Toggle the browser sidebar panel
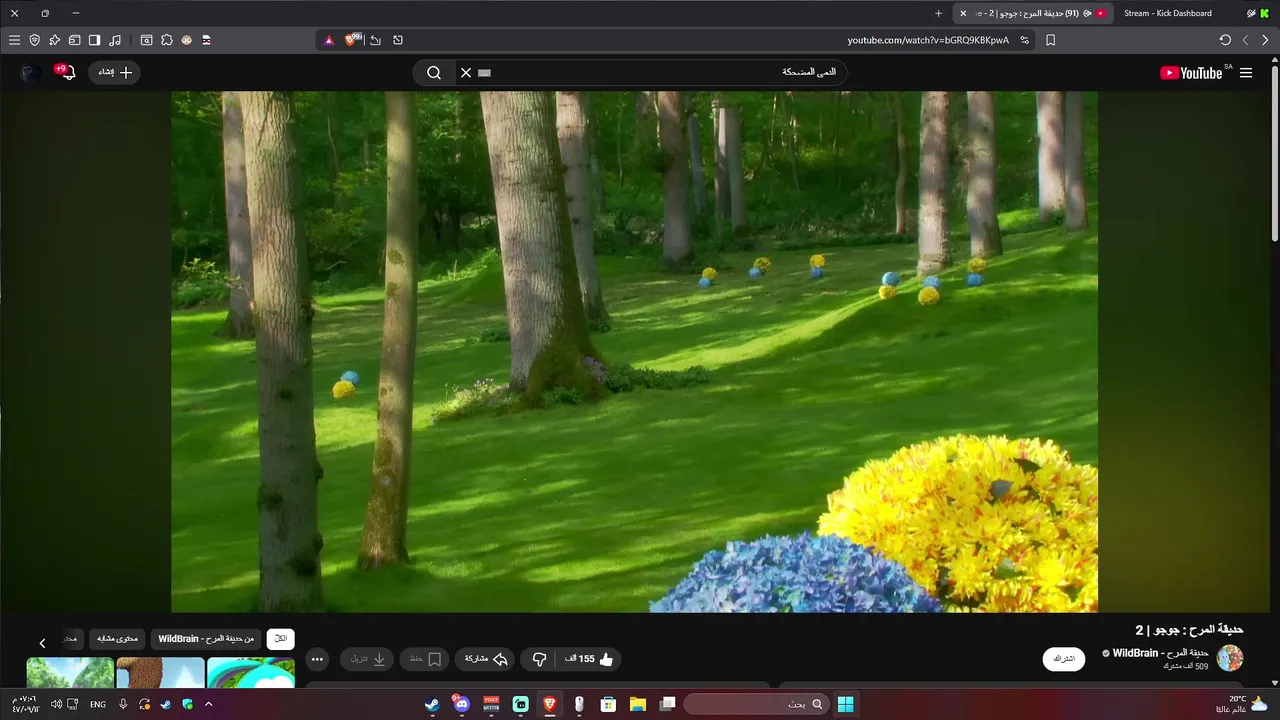The image size is (1280, 720). [x=94, y=40]
